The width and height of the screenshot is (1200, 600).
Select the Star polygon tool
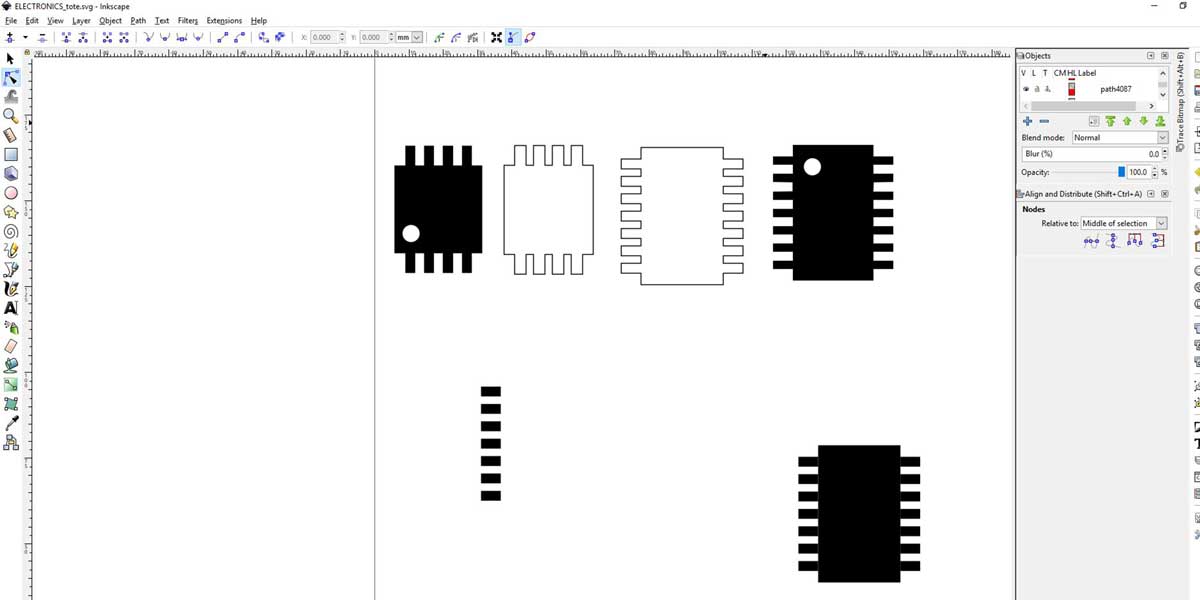click(x=11, y=212)
